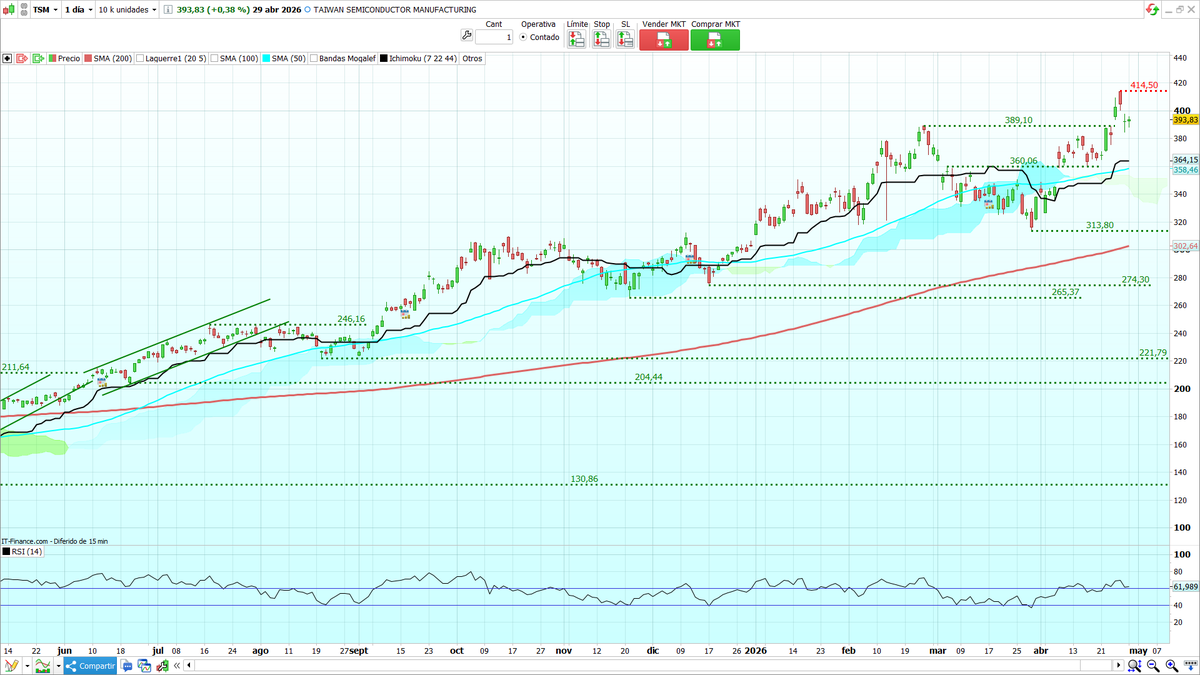Click the 246,16 level label
Image resolution: width=1200 pixels, height=675 pixels.
[x=351, y=319]
